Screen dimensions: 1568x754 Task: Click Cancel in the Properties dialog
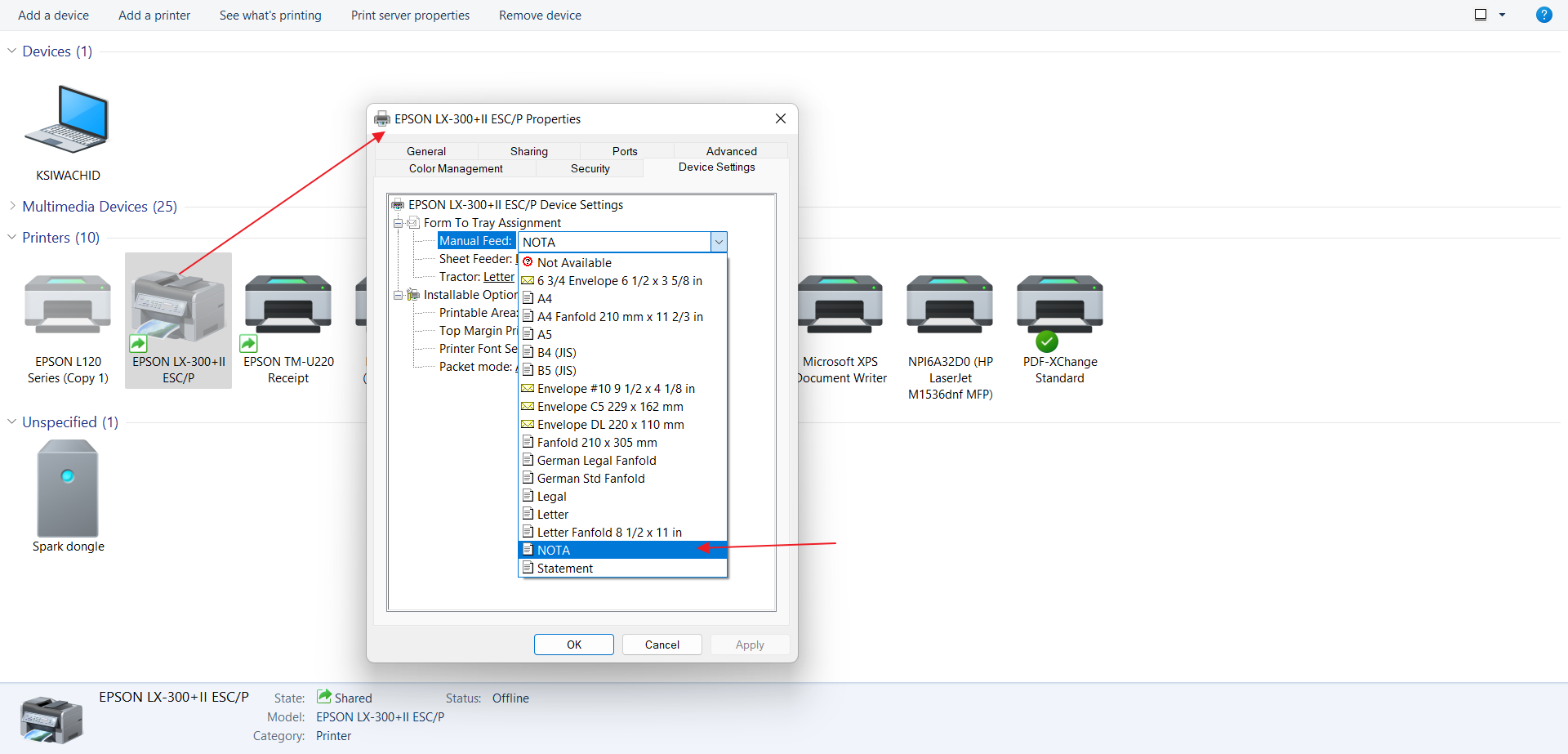pyautogui.click(x=662, y=645)
